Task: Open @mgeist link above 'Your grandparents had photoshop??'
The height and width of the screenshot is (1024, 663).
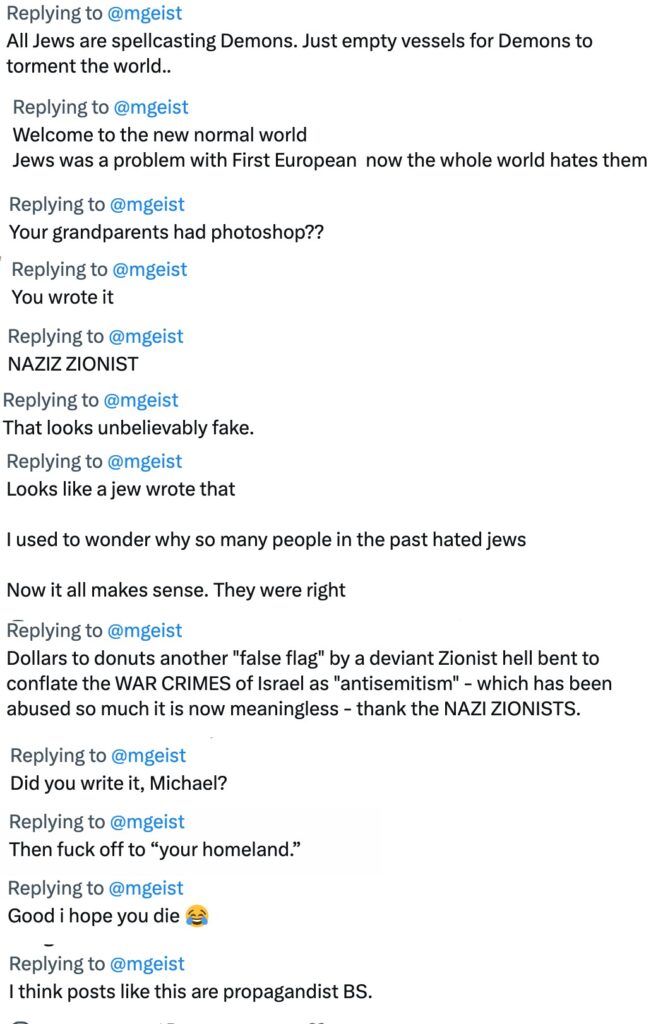Action: coord(147,204)
